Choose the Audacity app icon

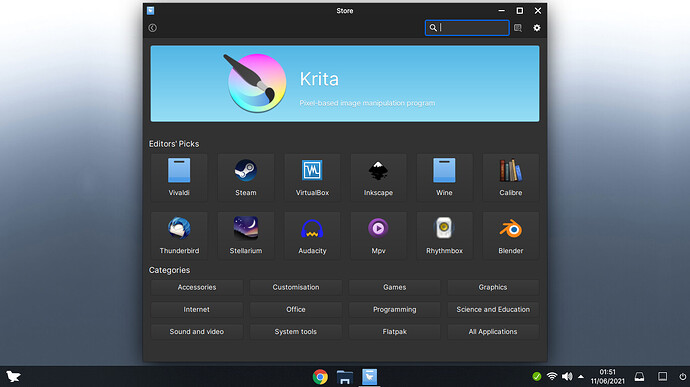click(312, 228)
